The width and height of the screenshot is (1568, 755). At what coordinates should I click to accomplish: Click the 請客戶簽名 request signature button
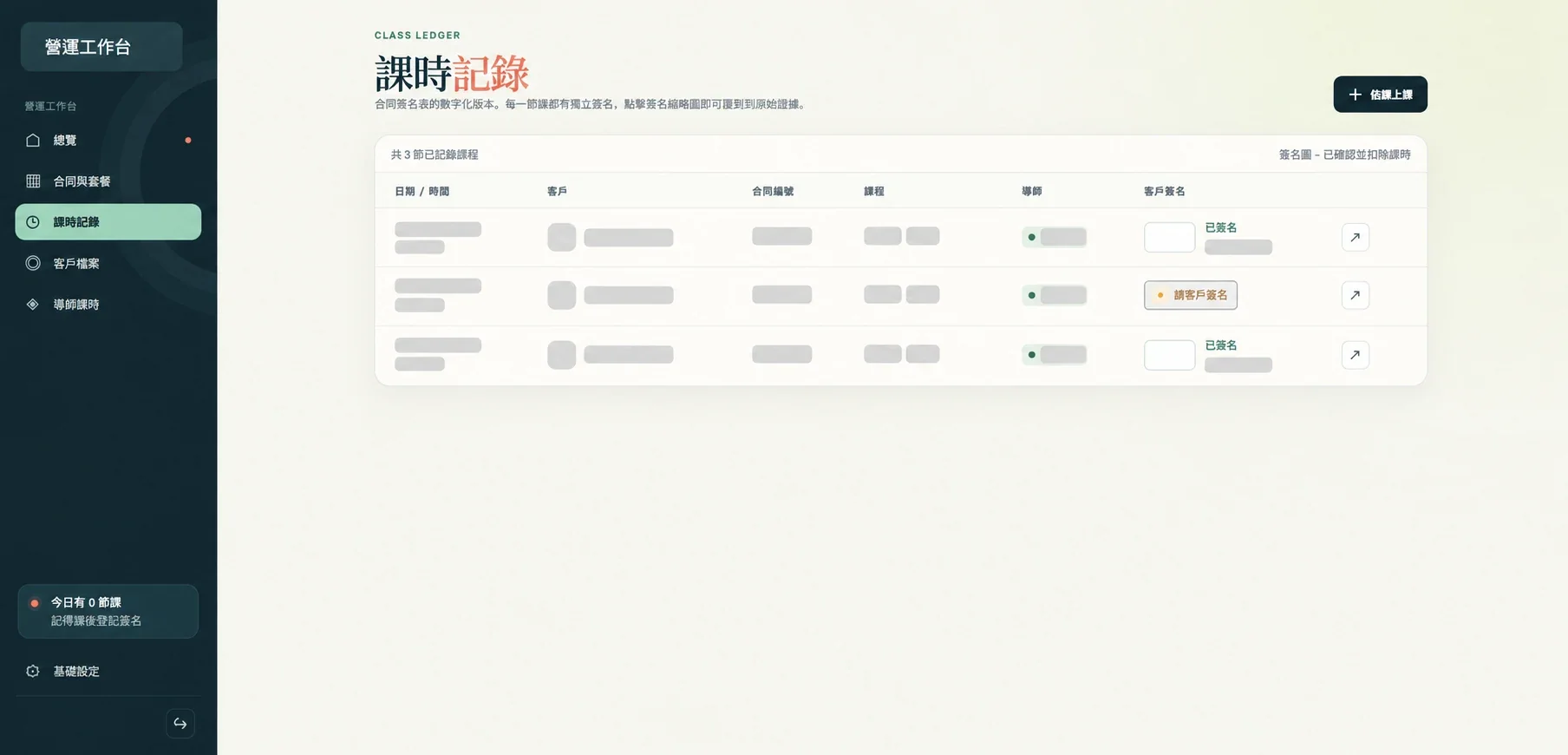pyautogui.click(x=1190, y=295)
